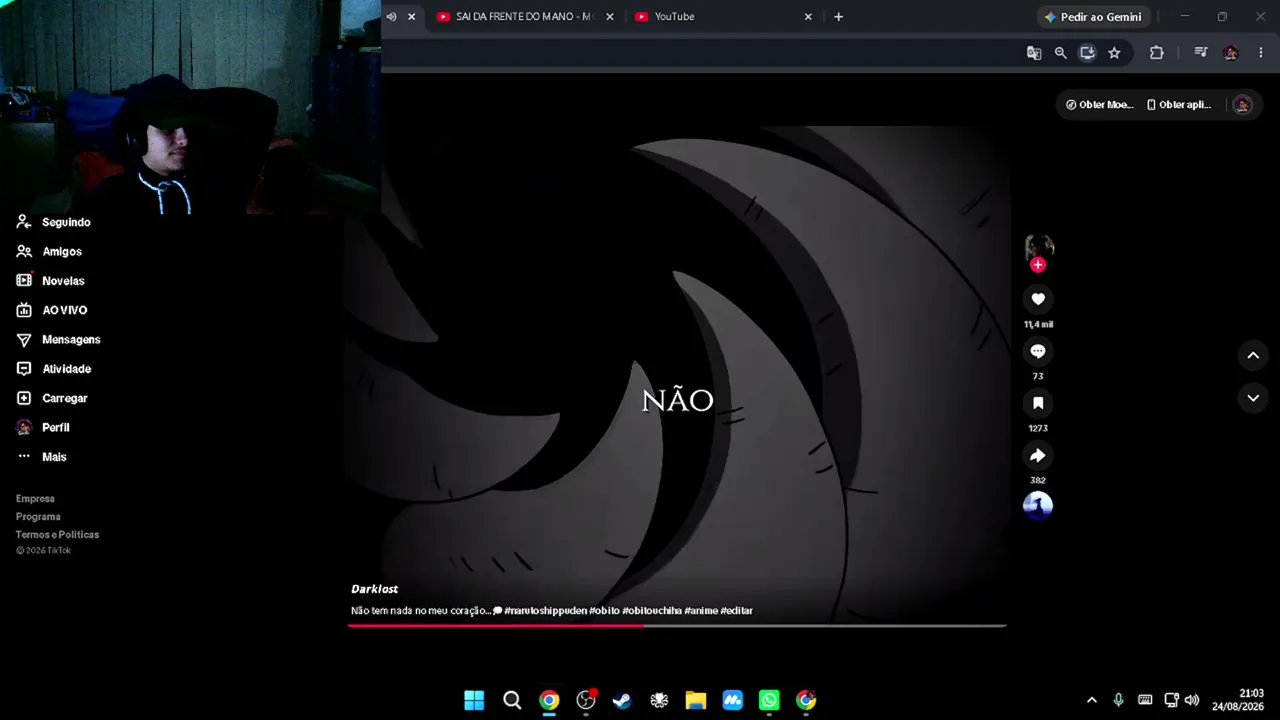Screen dimensions: 1280x720
Task: Open the Chrome three-dot menu
Action: 1261,53
